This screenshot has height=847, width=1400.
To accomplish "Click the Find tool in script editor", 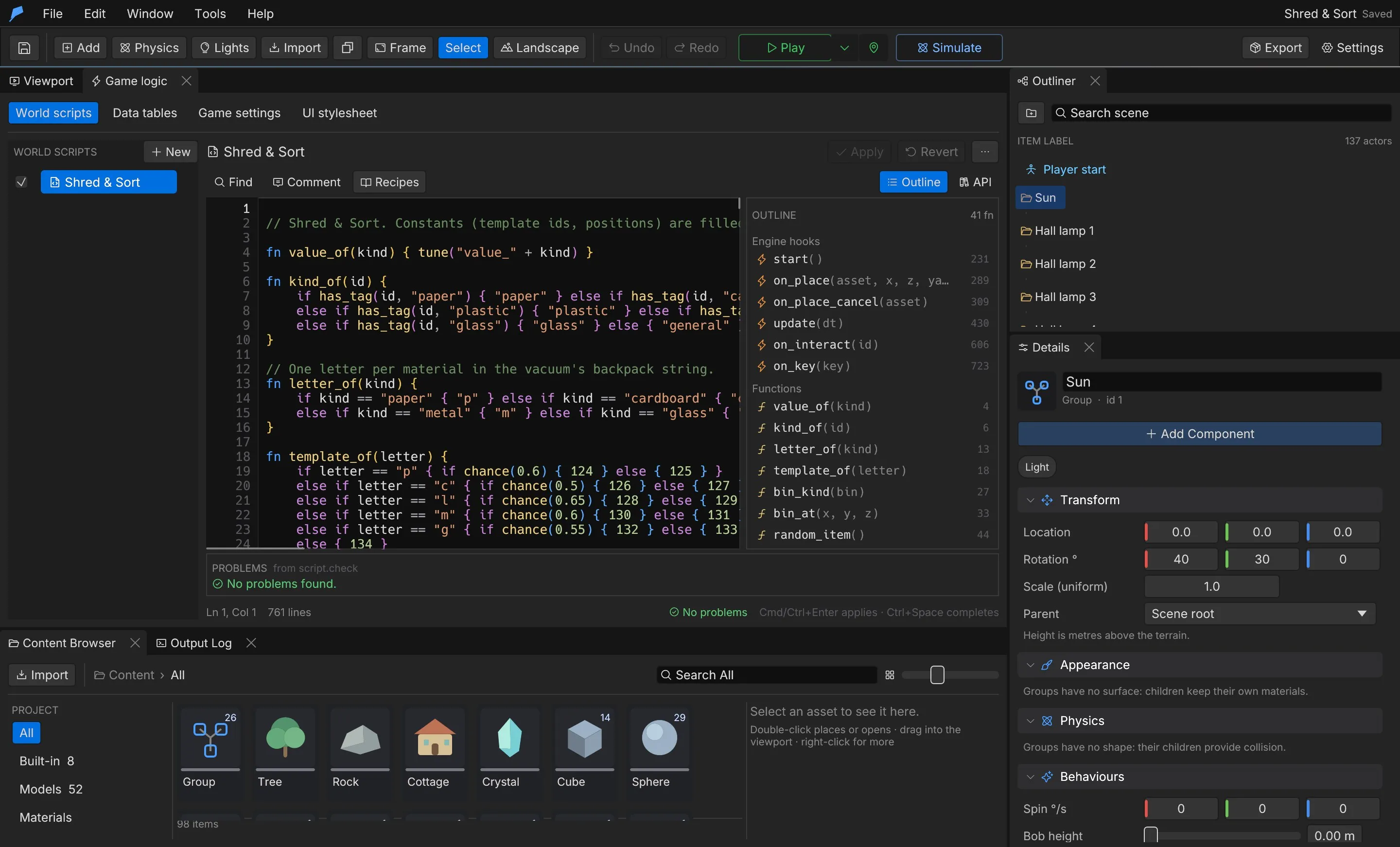I will (x=233, y=182).
